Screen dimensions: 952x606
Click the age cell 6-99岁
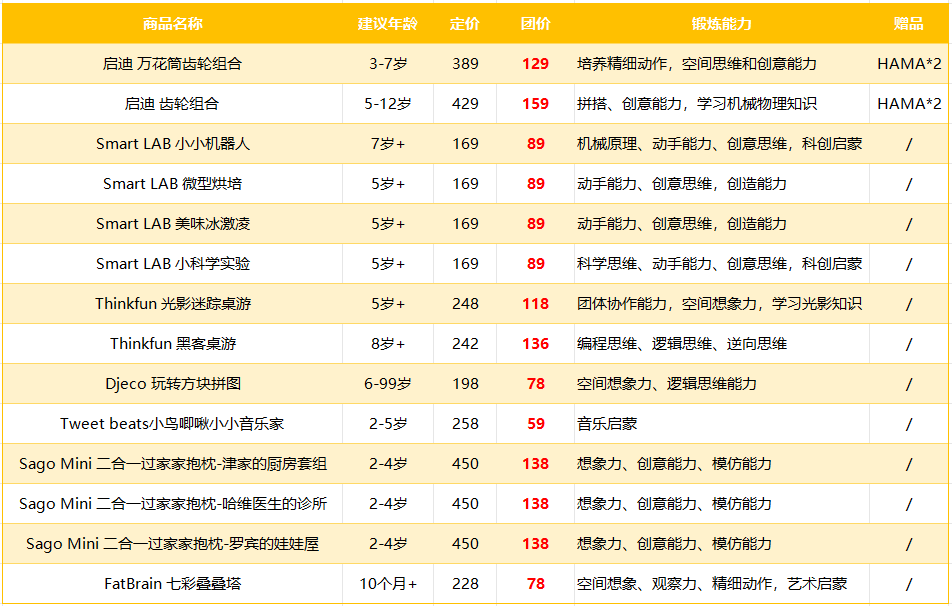(388, 384)
